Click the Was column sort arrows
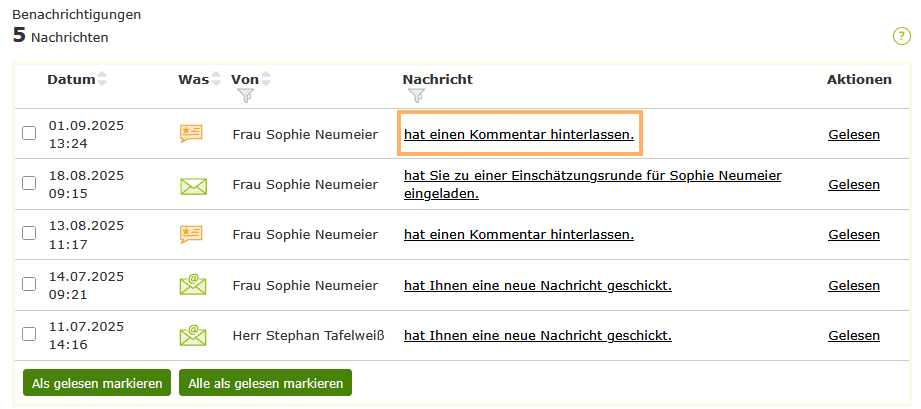This screenshot has height=409, width=921. pyautogui.click(x=216, y=79)
